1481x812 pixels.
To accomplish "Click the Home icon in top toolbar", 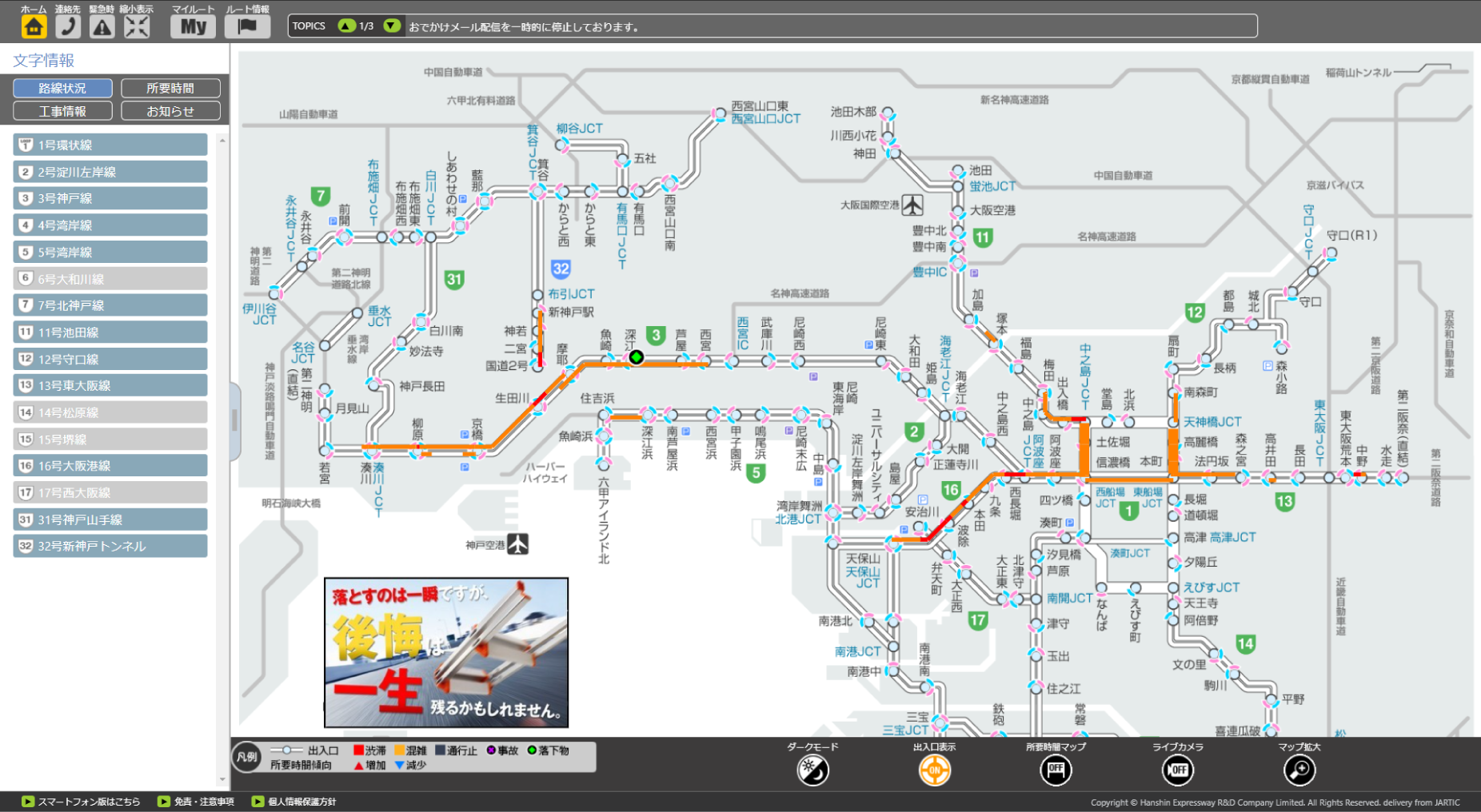I will click(34, 26).
